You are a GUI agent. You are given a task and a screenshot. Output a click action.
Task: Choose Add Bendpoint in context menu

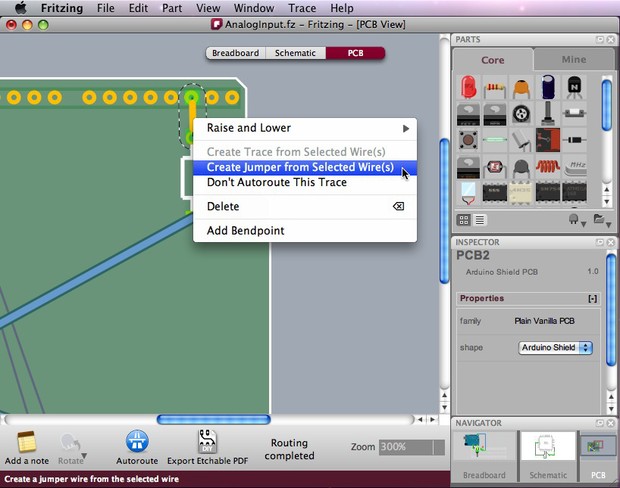pyautogui.click(x=305, y=231)
